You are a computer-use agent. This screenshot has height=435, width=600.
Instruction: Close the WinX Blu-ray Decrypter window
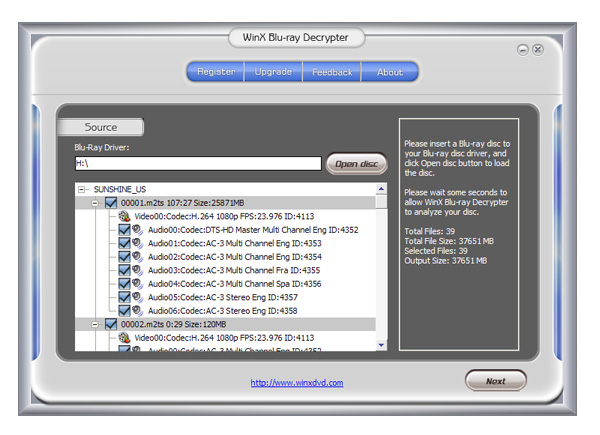click(538, 50)
